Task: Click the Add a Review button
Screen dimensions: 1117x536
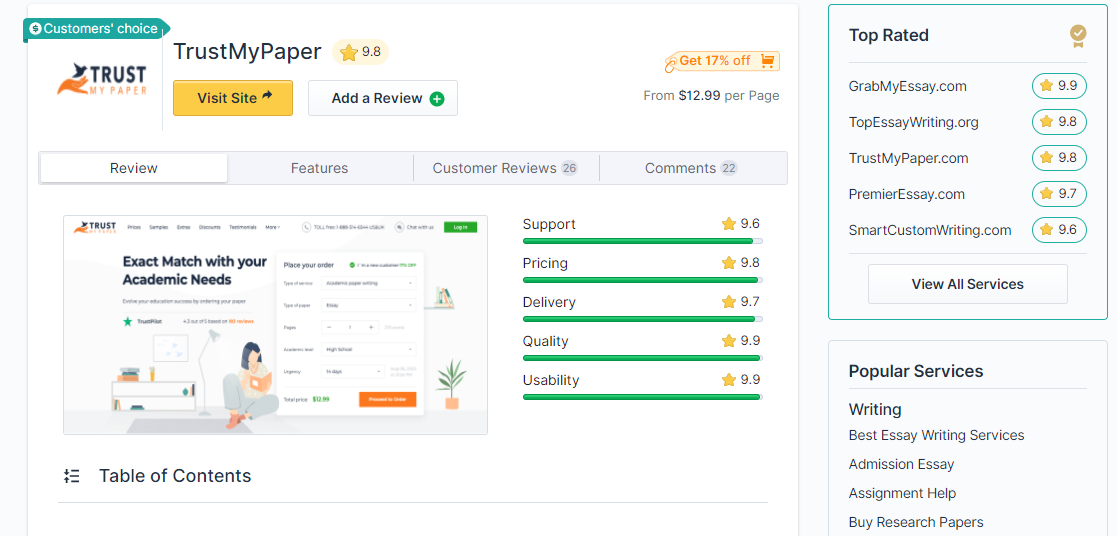Action: point(383,98)
